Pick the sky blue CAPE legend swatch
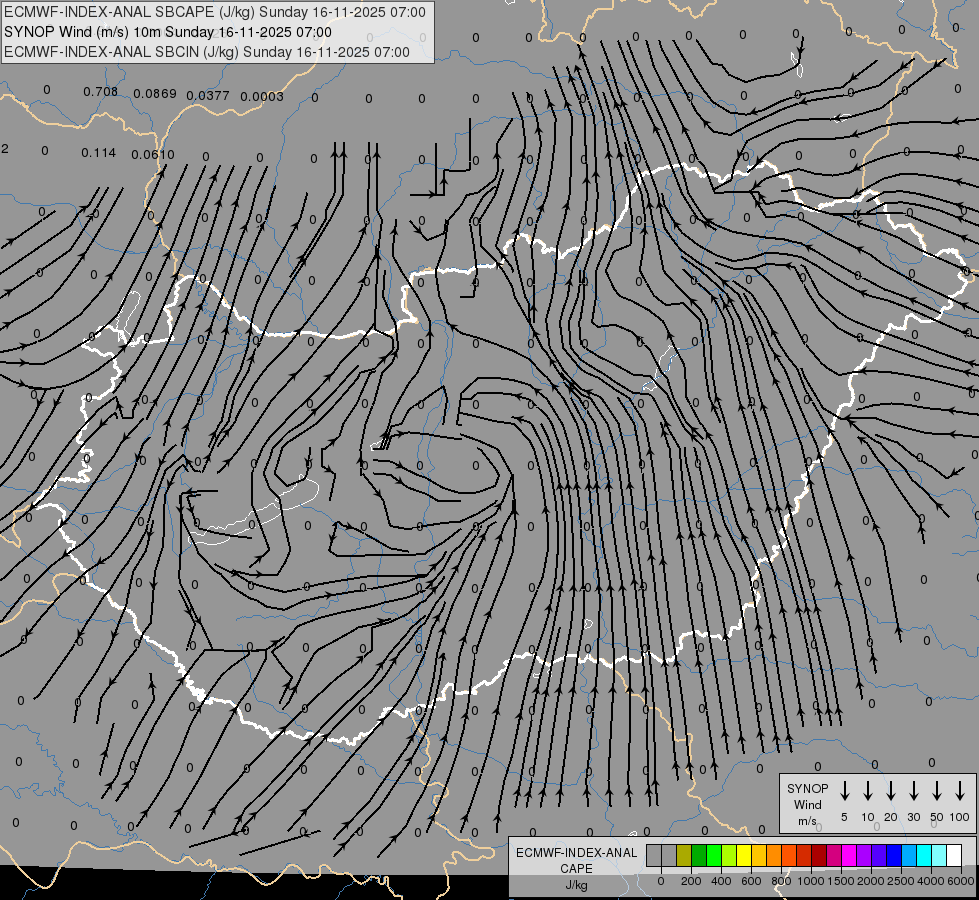This screenshot has height=900, width=979. pos(909,855)
